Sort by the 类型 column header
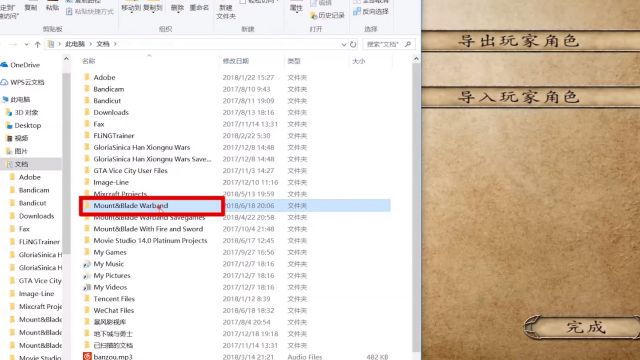Screen dimensions: 640x360 coord(294,61)
